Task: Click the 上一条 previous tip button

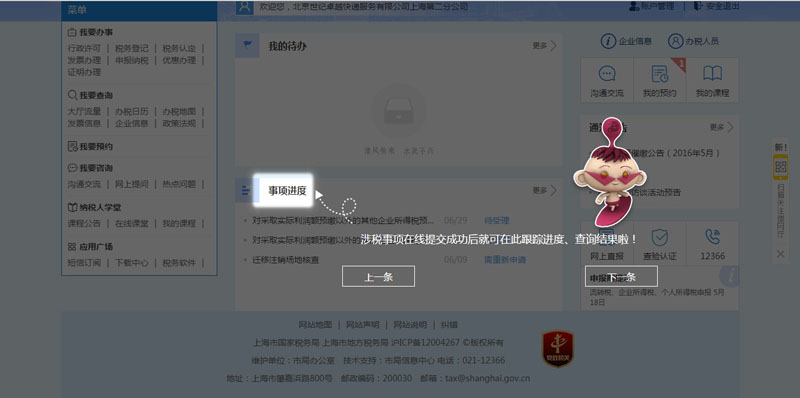Action: coord(378,276)
